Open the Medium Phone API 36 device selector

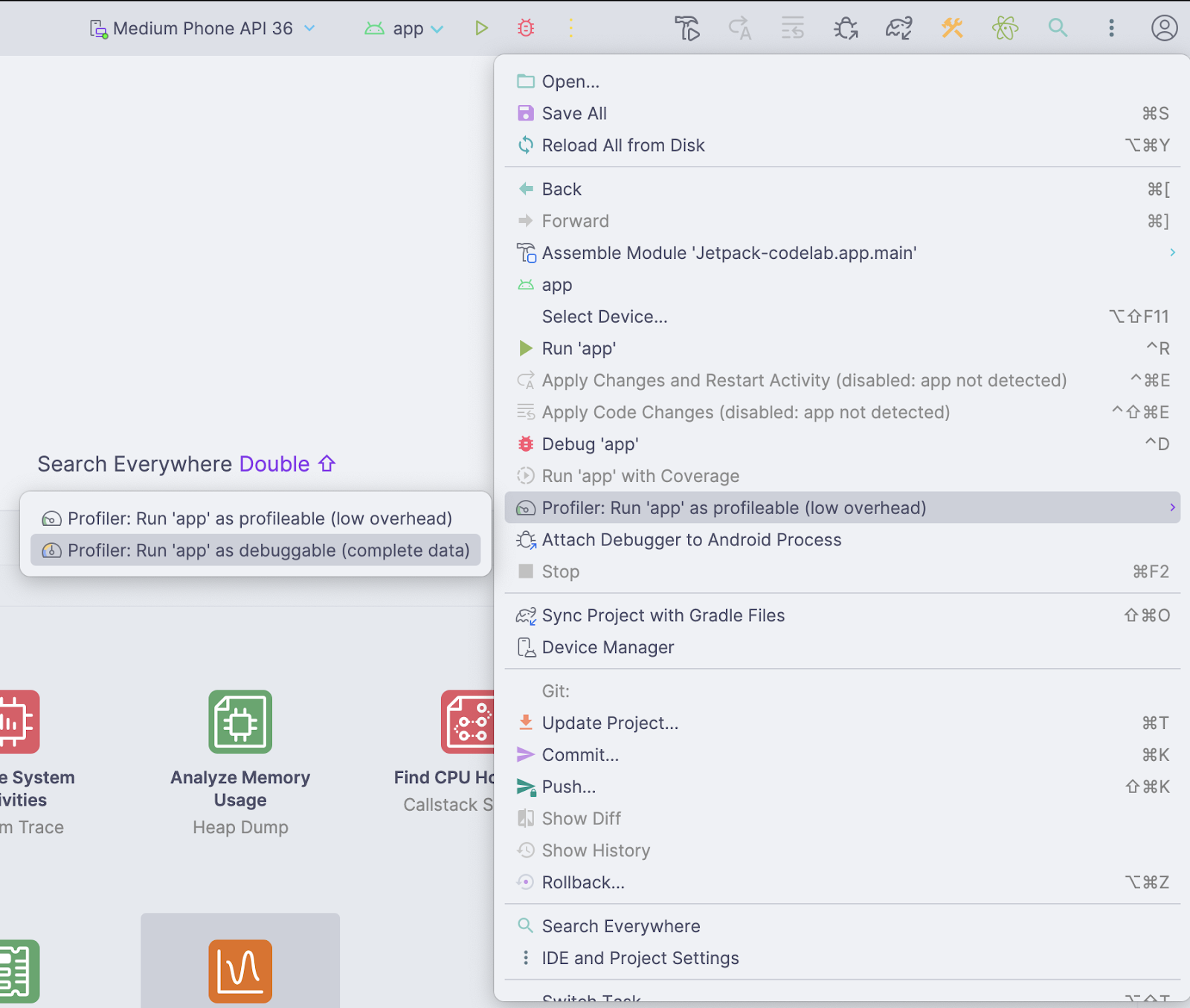coord(201,28)
